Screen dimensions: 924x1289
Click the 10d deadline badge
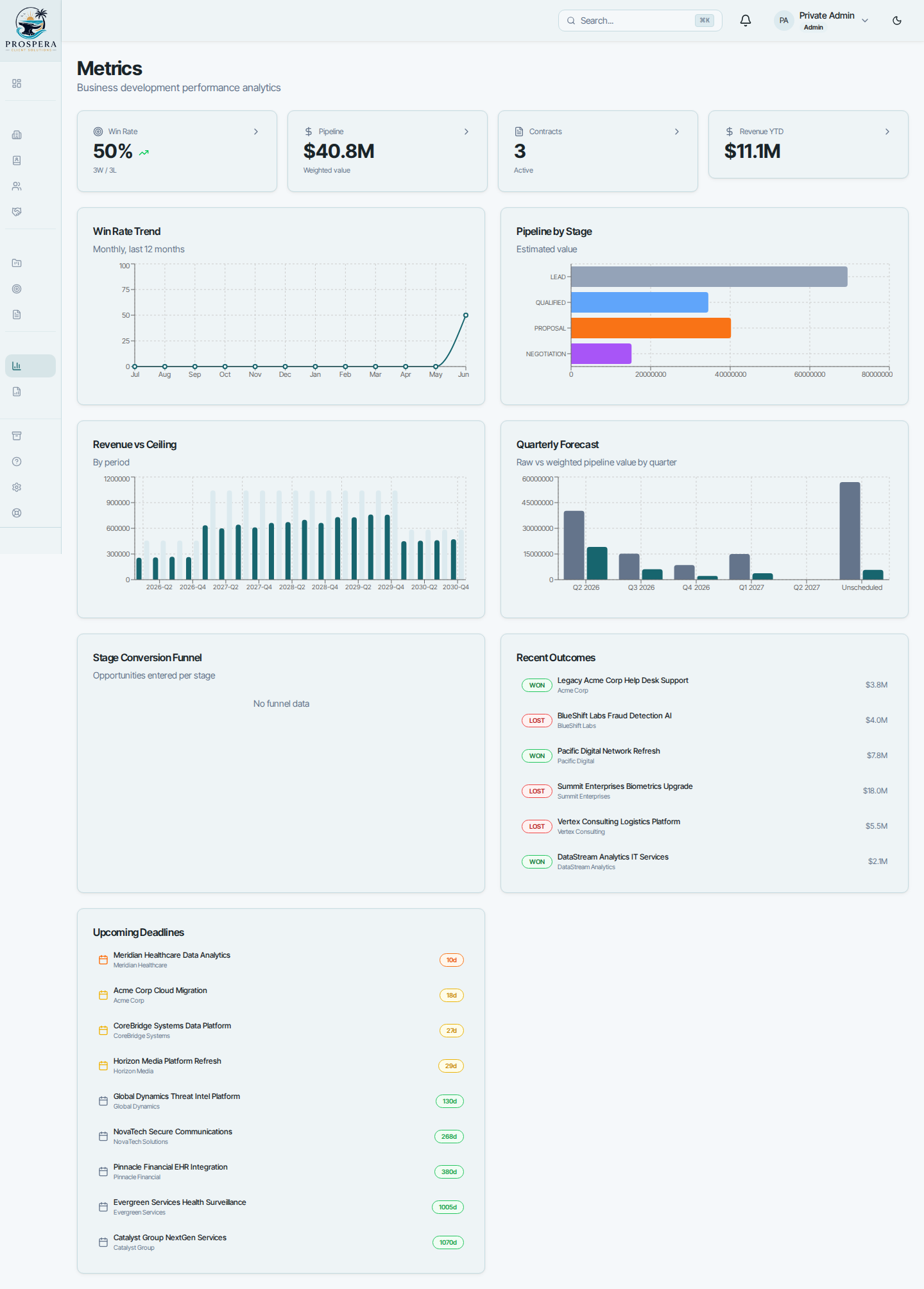pyautogui.click(x=452, y=960)
